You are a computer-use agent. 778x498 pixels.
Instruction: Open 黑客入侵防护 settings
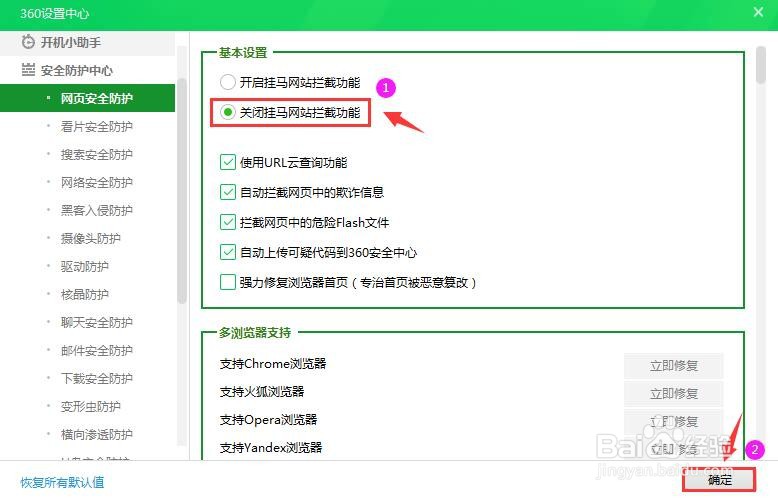pos(96,210)
